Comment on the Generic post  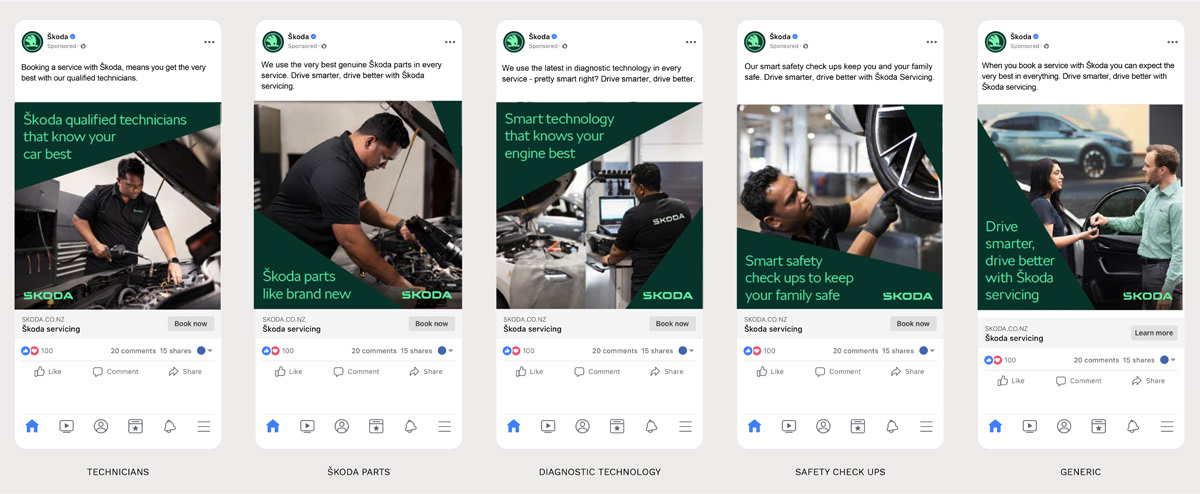tap(1078, 381)
